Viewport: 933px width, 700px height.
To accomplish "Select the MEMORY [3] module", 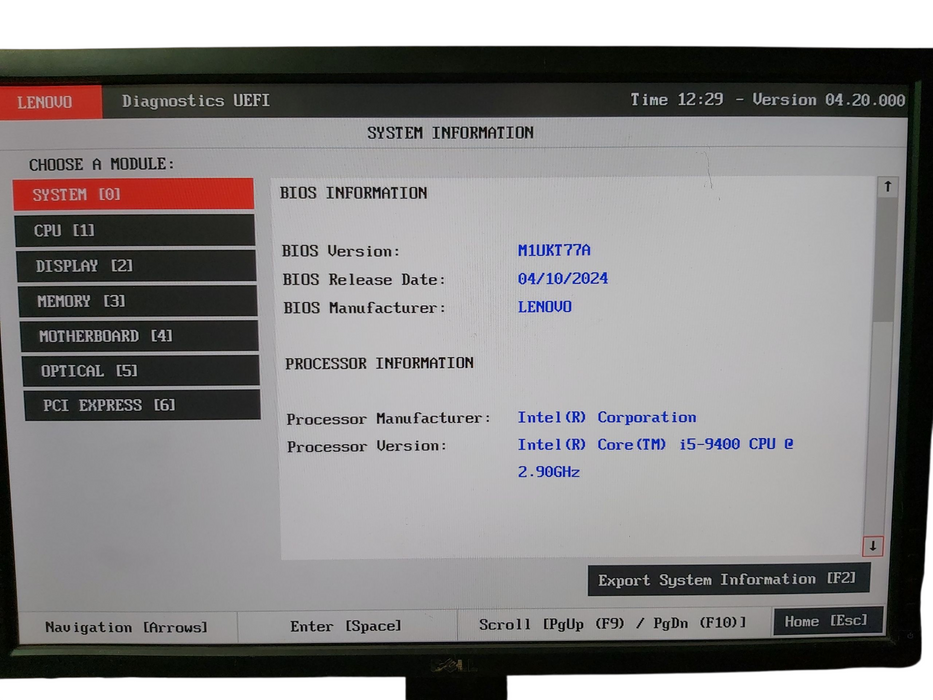I will pyautogui.click(x=138, y=301).
